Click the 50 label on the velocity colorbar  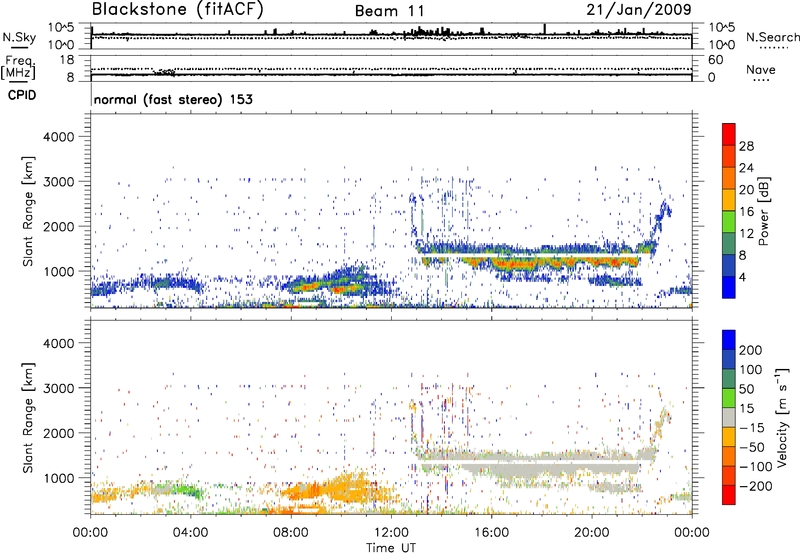(746, 389)
